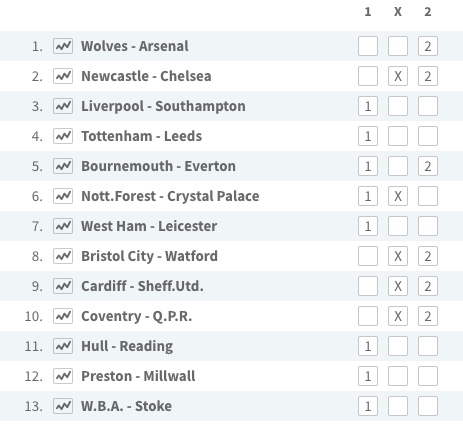This screenshot has height=427, width=463.
Task: Open statistics chart icon for Newcastle - Chelsea
Action: (63, 76)
